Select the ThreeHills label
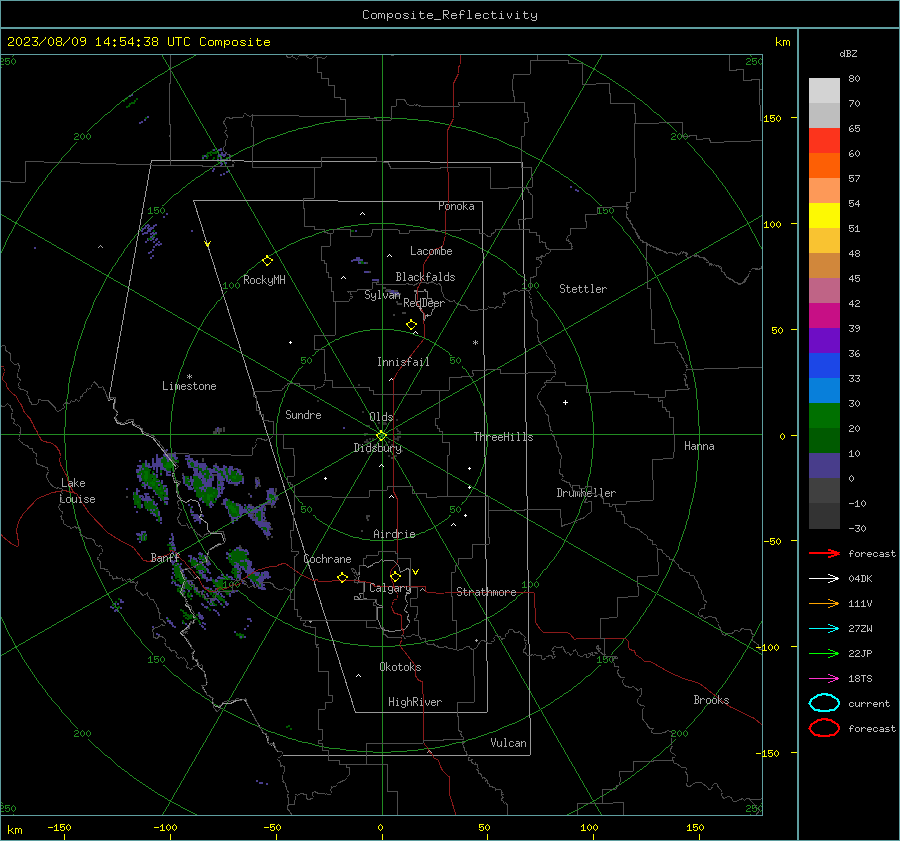Screen dimensions: 900x841 point(503,437)
